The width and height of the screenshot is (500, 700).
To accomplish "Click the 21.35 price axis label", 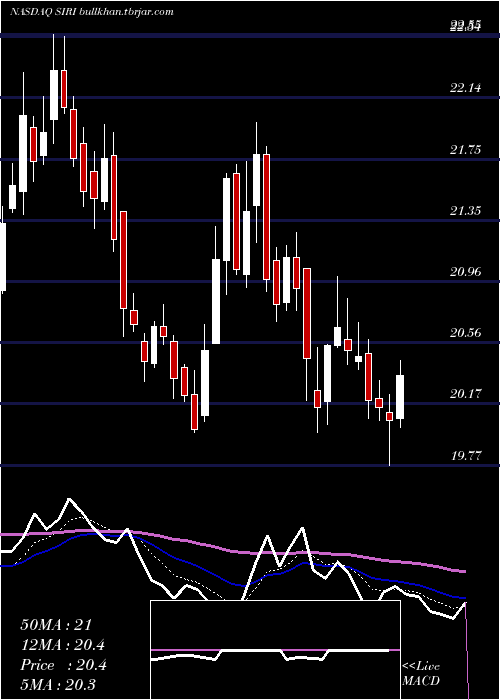I will 466,210.
